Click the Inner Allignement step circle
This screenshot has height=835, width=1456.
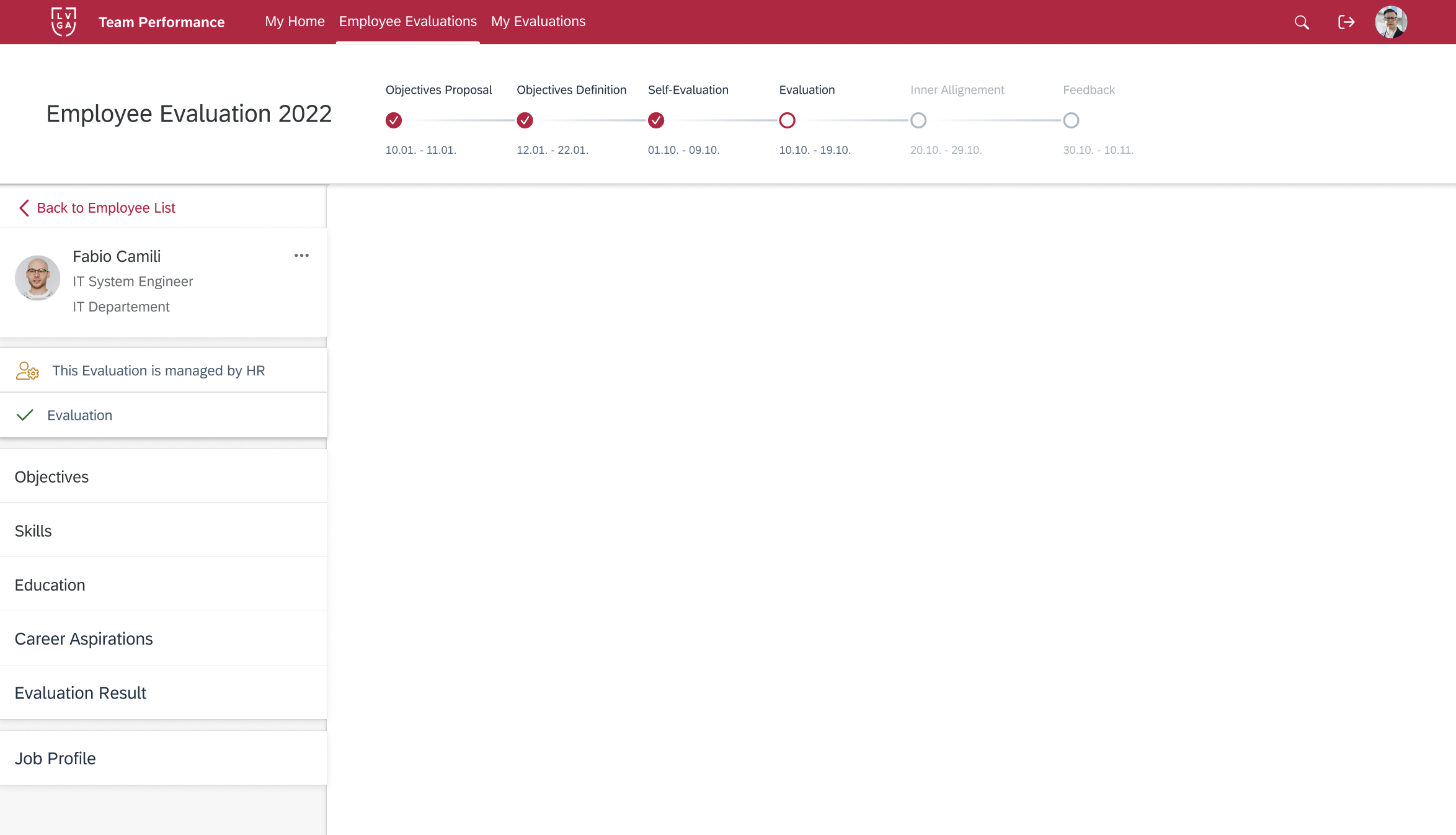(x=918, y=120)
